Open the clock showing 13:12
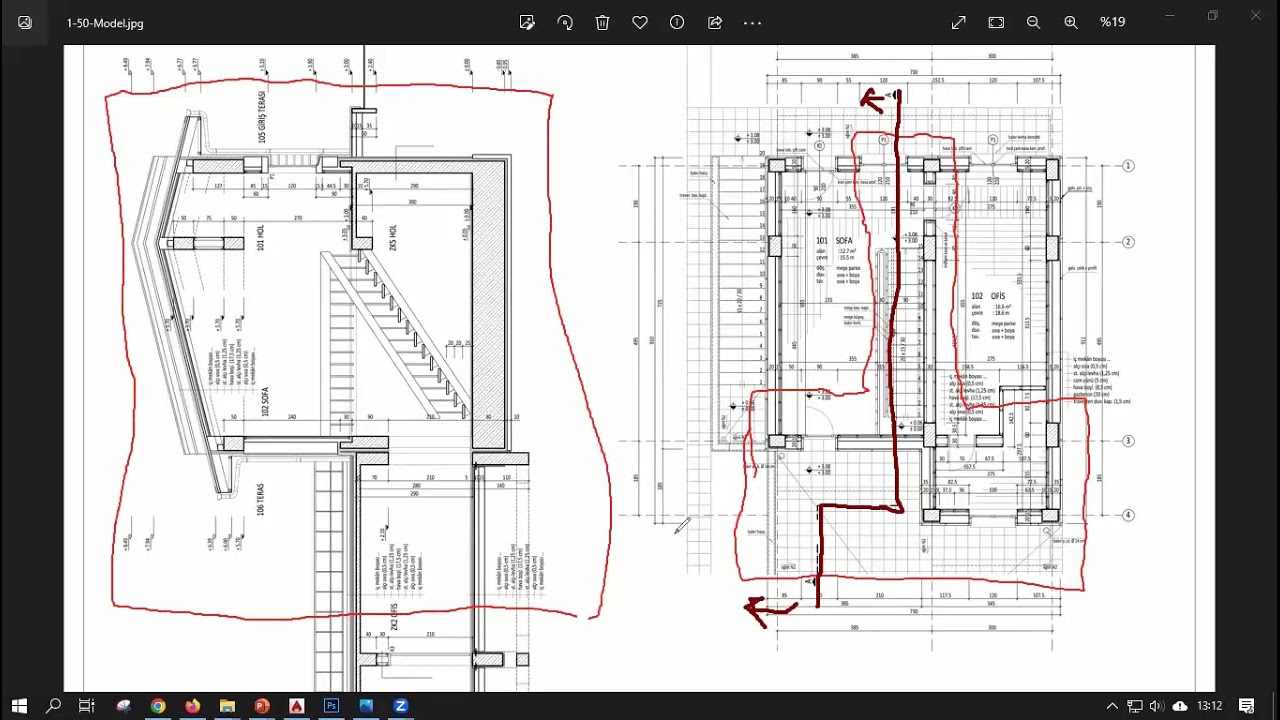The height and width of the screenshot is (720, 1280). pos(1210,706)
